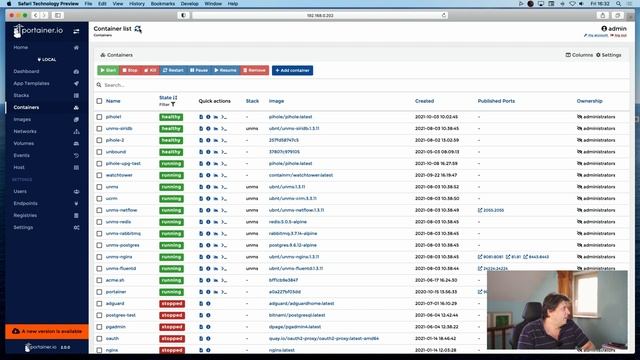
Task: Click the sidebar collapse arrows icon
Action: click(x=76, y=31)
